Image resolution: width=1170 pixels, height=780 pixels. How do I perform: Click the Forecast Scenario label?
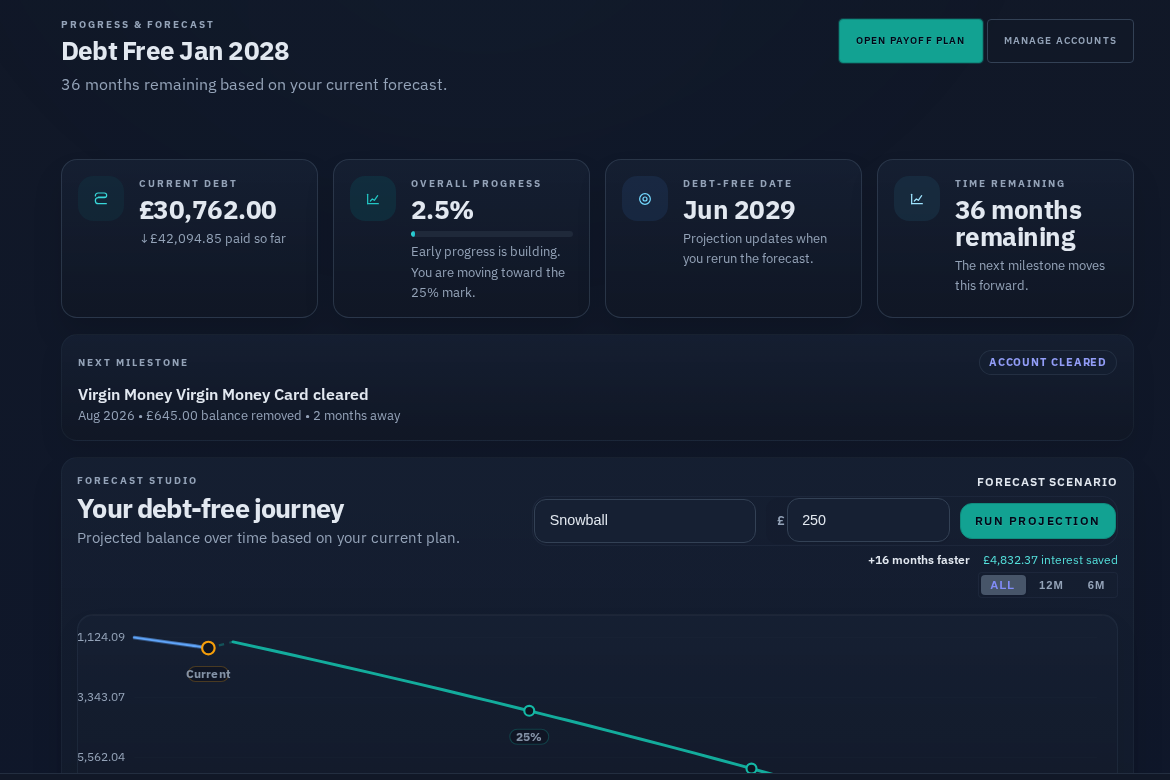(x=1047, y=482)
